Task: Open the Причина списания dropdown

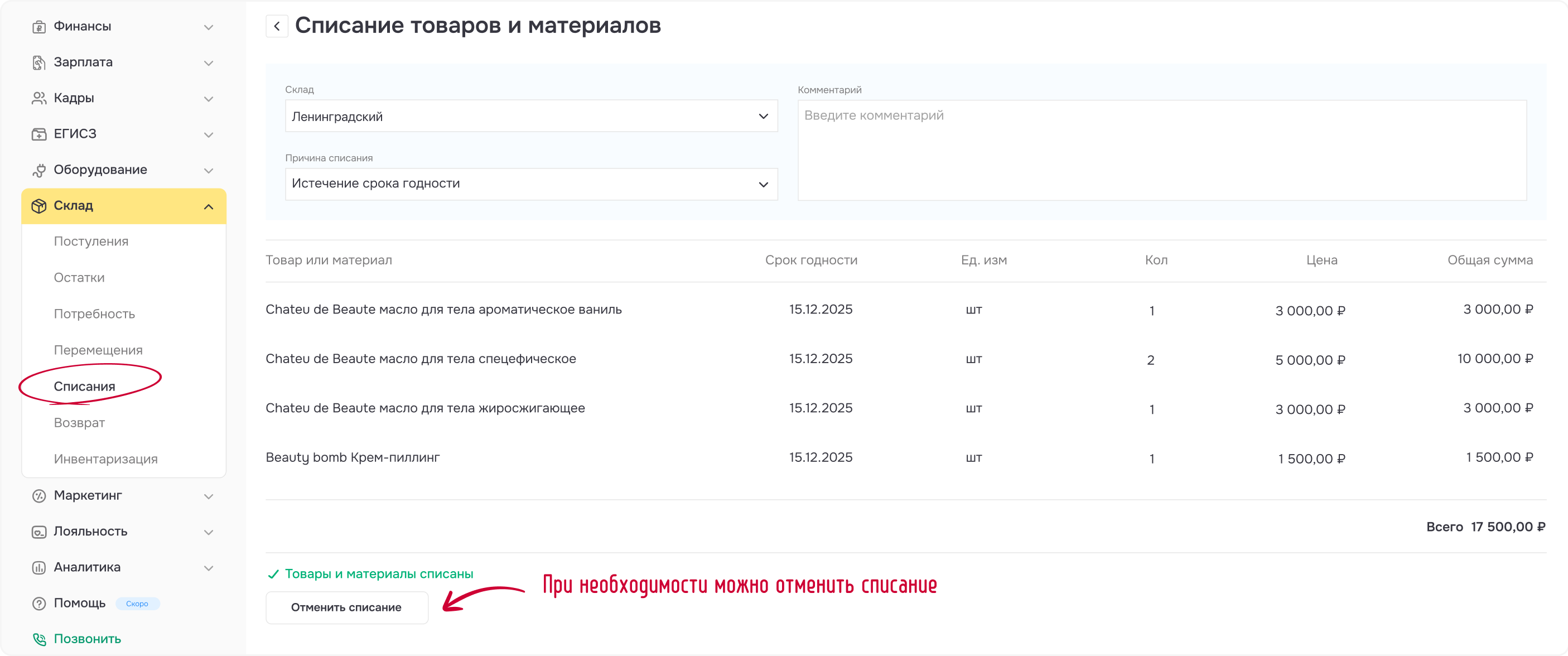Action: 532,184
